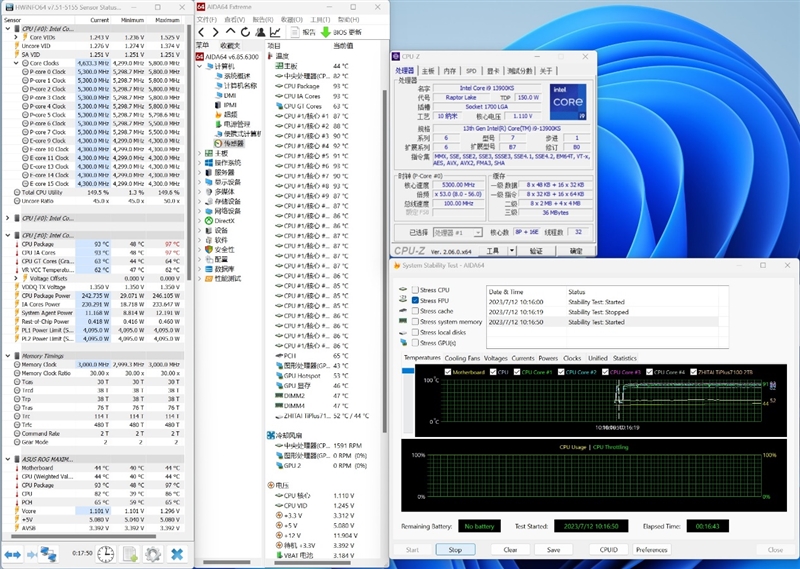
Task: Click Intel Core logo in CPU-Z
Action: point(568,102)
